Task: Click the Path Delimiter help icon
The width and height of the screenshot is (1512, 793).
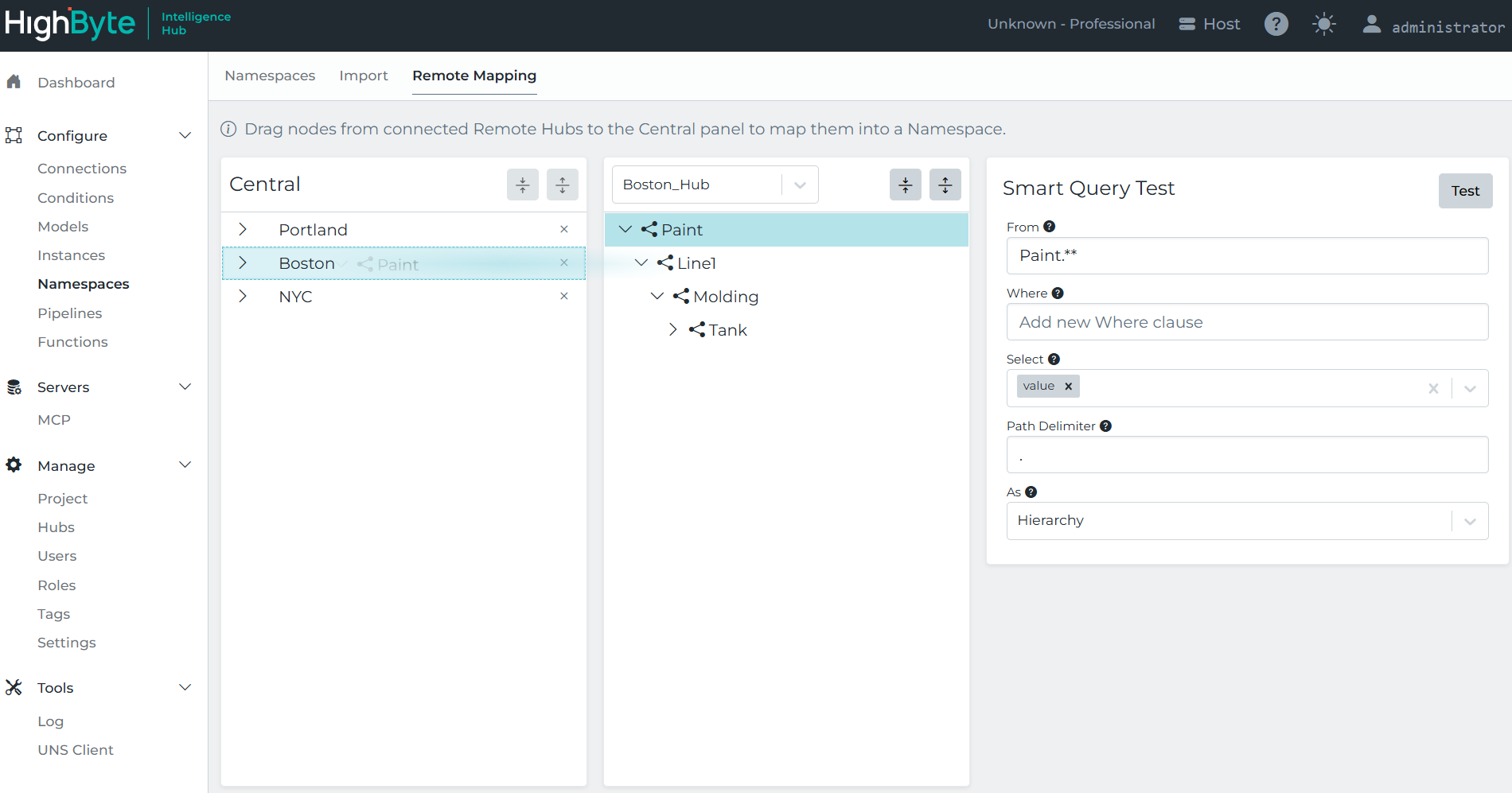Action: pos(1106,426)
